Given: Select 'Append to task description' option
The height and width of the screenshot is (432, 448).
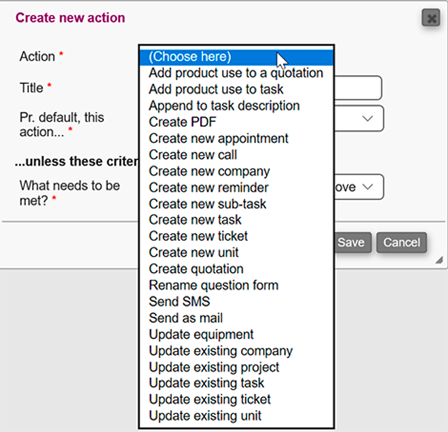Looking at the screenshot, I should [236, 106].
